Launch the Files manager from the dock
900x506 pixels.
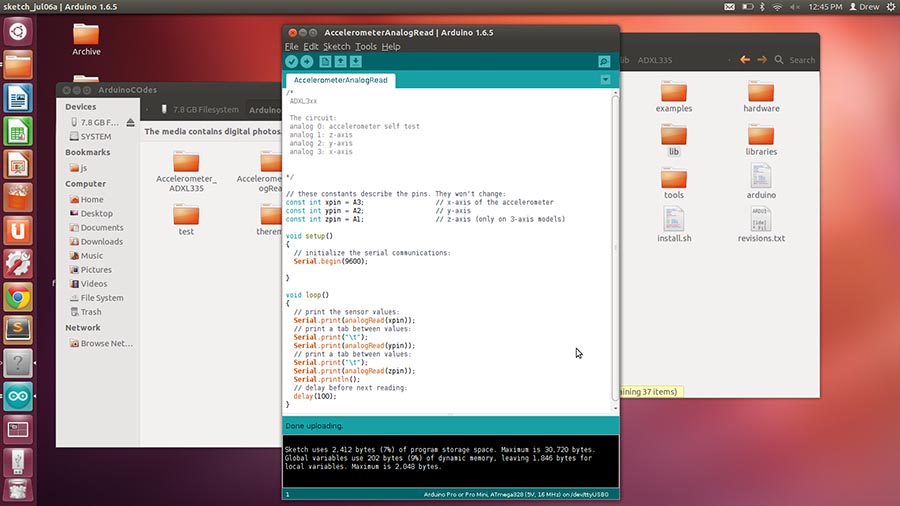[18, 64]
